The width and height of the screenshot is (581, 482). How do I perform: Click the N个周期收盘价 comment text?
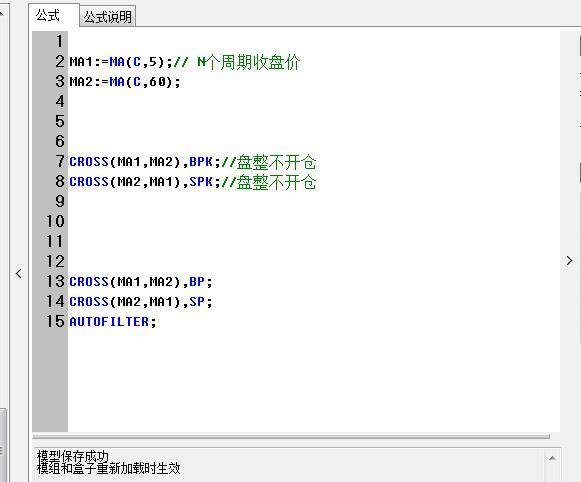coord(248,62)
